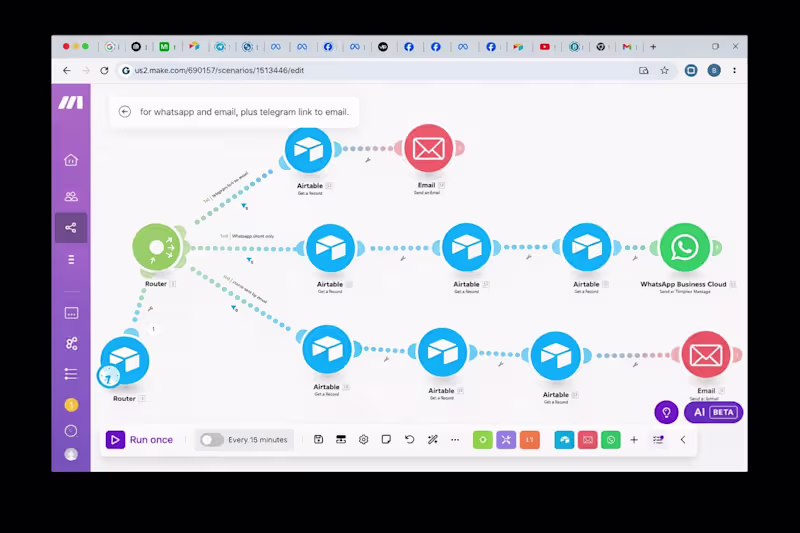
Task: Select Airtable module directly before WhatsApp Business Cloud
Action: (587, 247)
